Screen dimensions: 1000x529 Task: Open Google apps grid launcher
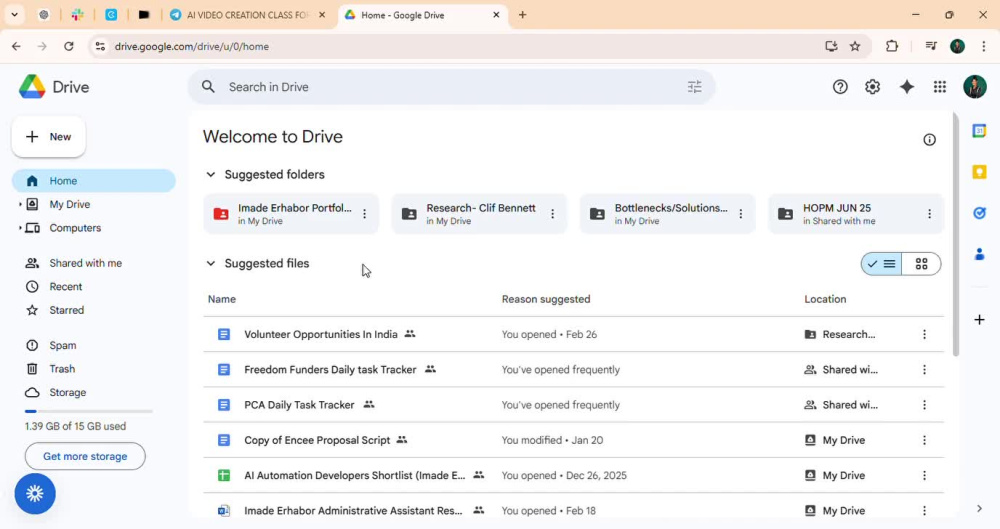(x=939, y=87)
